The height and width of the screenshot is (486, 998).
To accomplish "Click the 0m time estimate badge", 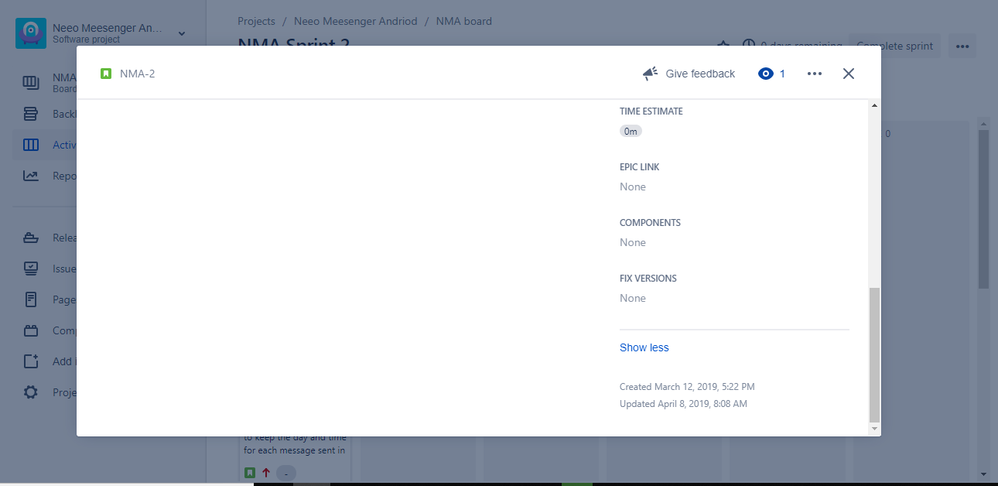I will (x=631, y=131).
